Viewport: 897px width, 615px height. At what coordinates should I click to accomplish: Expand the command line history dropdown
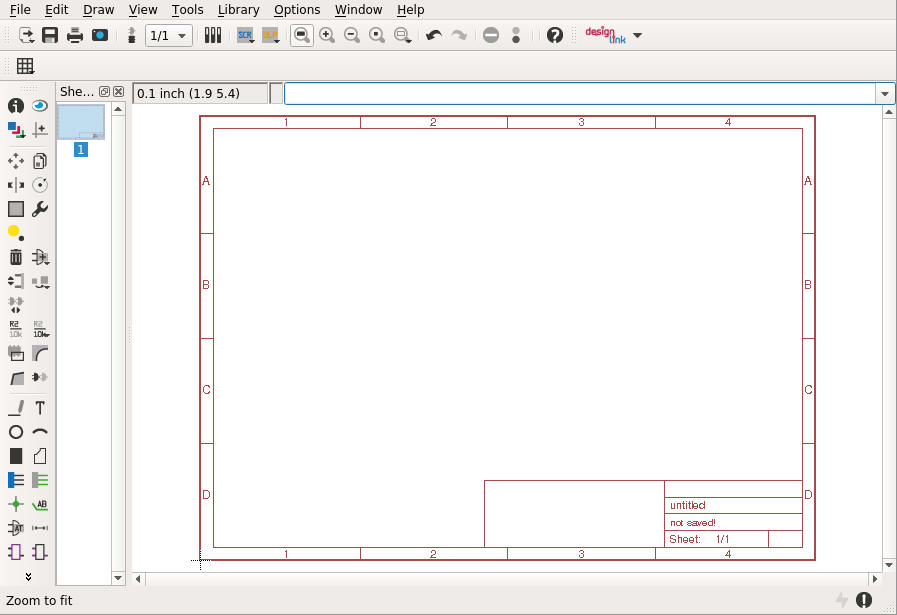884,93
